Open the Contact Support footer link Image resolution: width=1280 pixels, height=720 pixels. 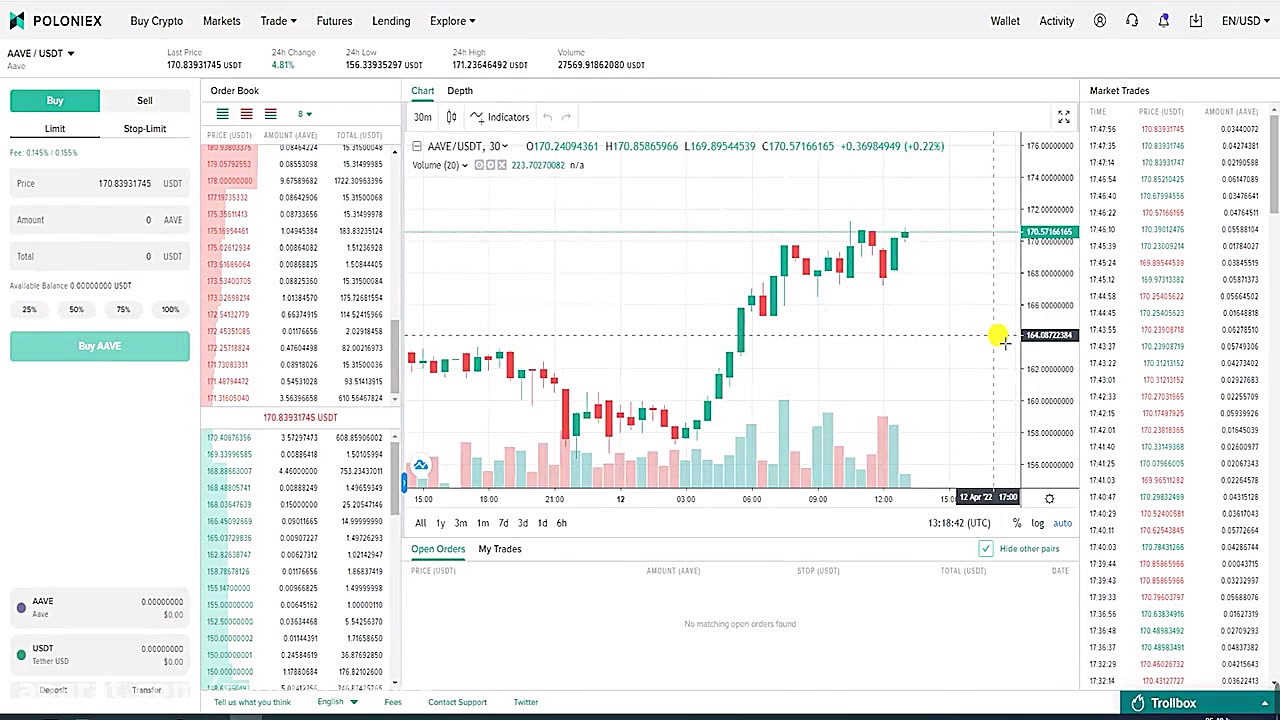coord(457,702)
